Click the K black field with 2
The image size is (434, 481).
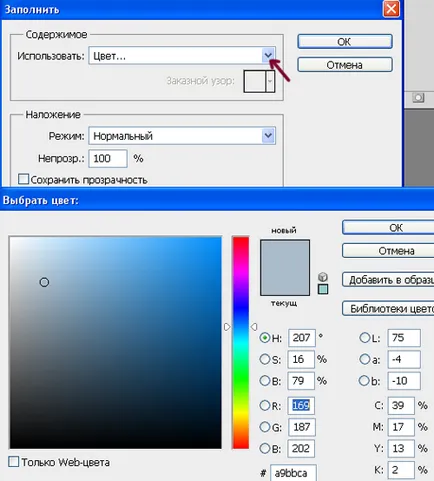(x=401, y=470)
